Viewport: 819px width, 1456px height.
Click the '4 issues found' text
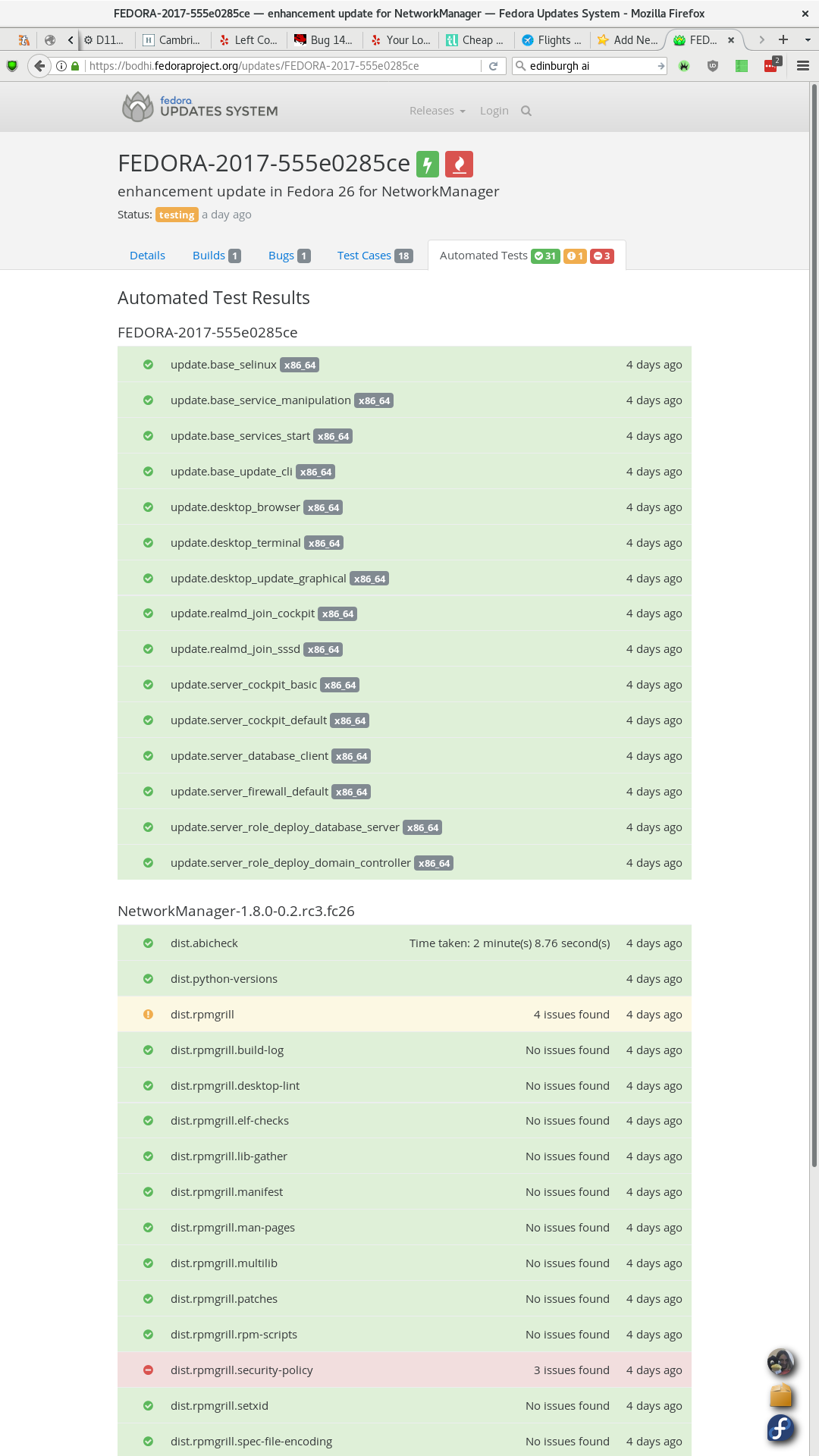[x=572, y=1014]
